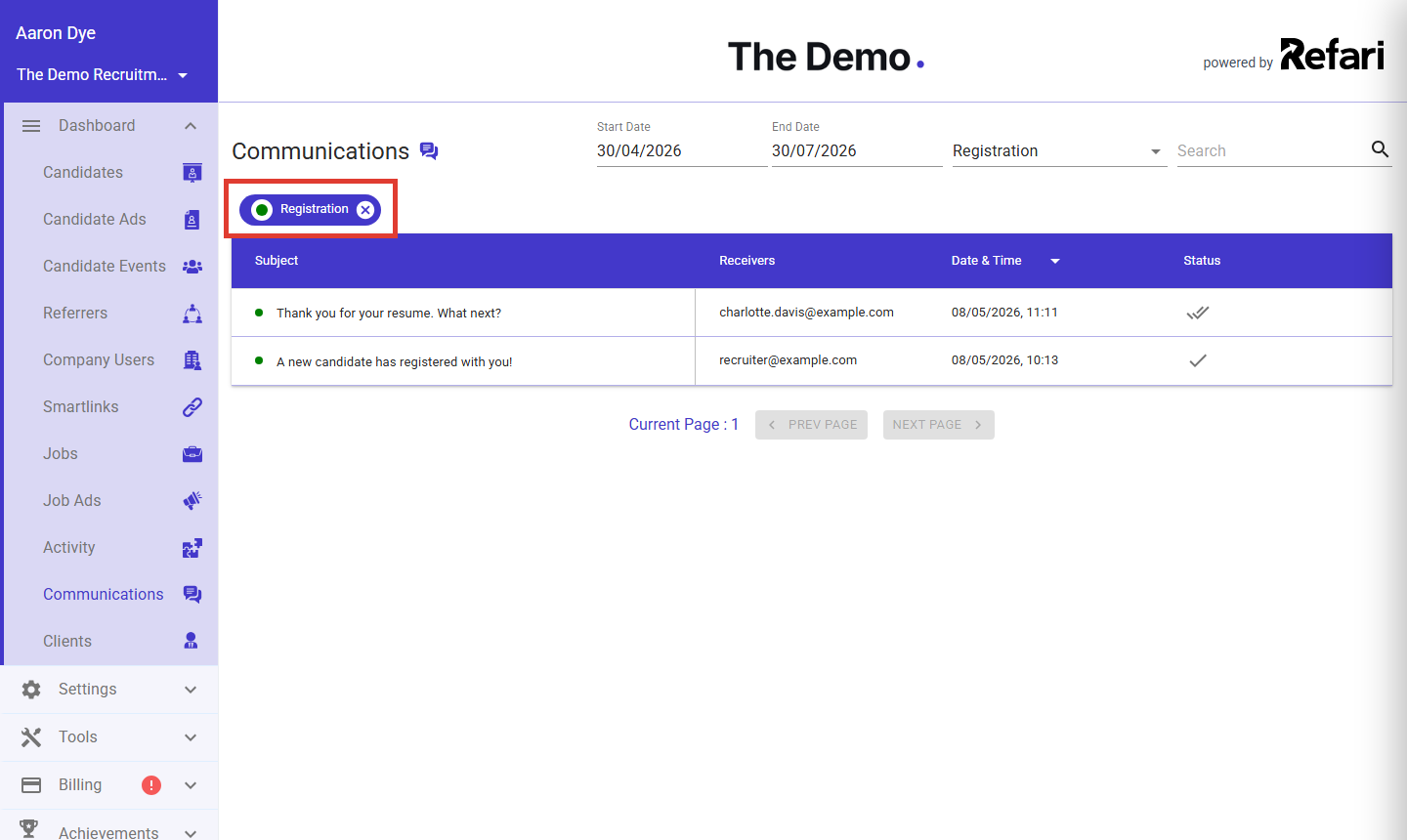Image resolution: width=1407 pixels, height=840 pixels.
Task: Open the Job Ads page link
Action: (x=72, y=501)
